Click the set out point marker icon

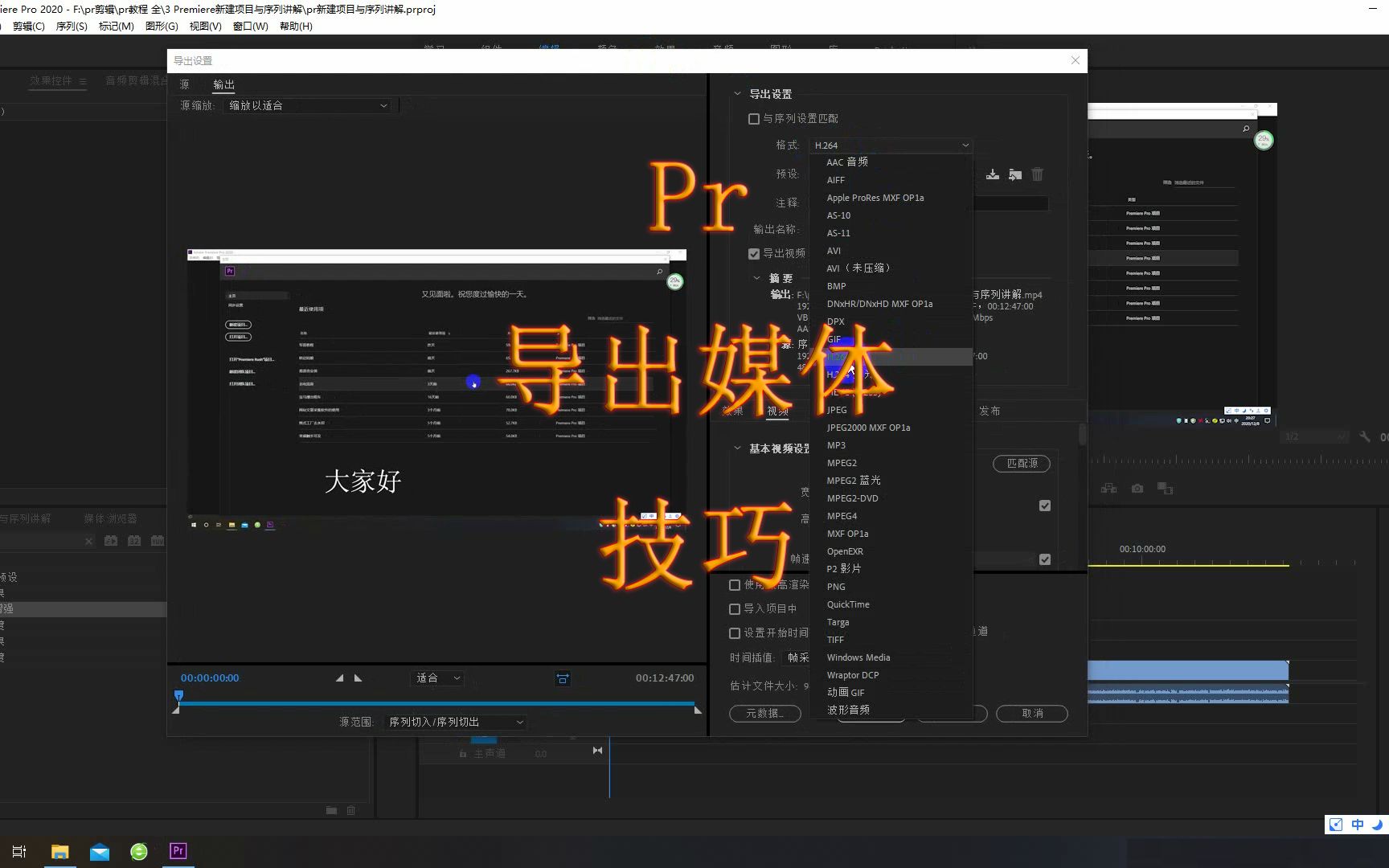point(359,678)
